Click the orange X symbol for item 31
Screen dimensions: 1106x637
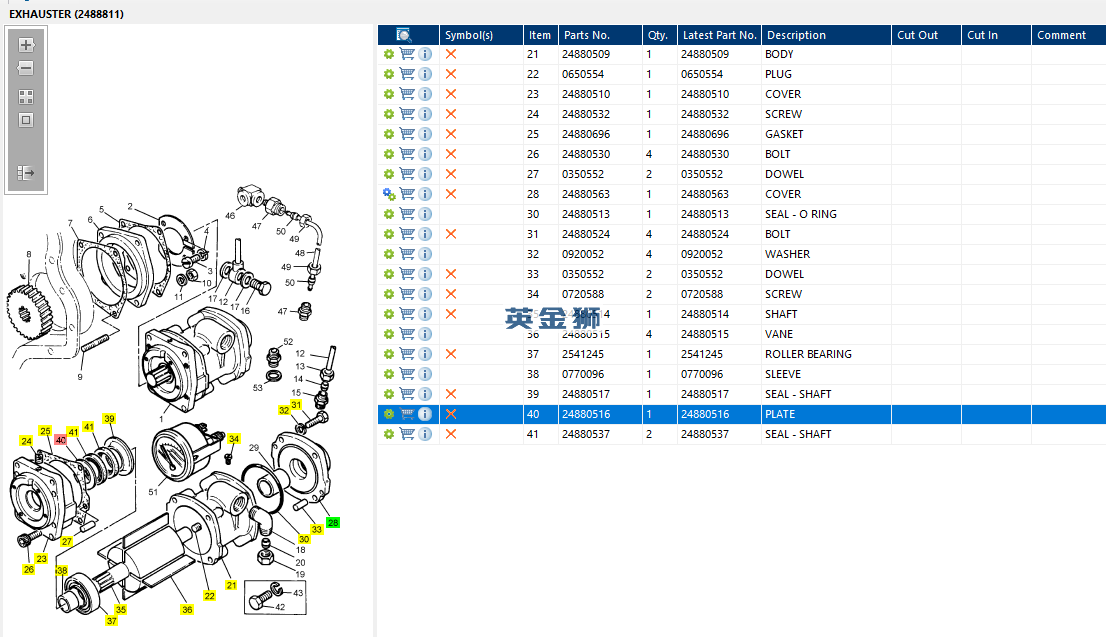[x=451, y=234]
